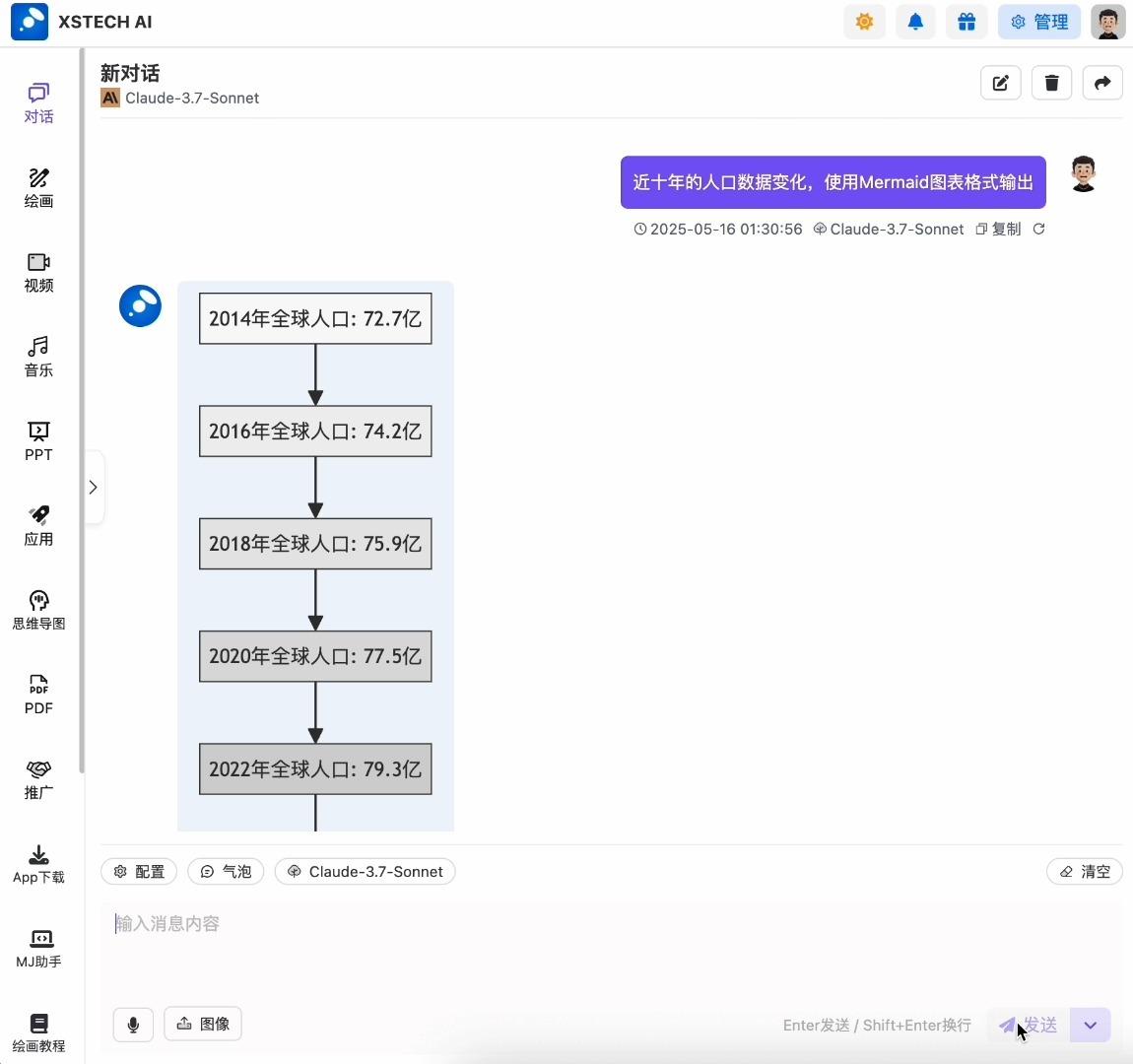1133x1064 pixels.
Task: Open the Claude-3.7-Sonnet model selector
Action: [x=365, y=871]
